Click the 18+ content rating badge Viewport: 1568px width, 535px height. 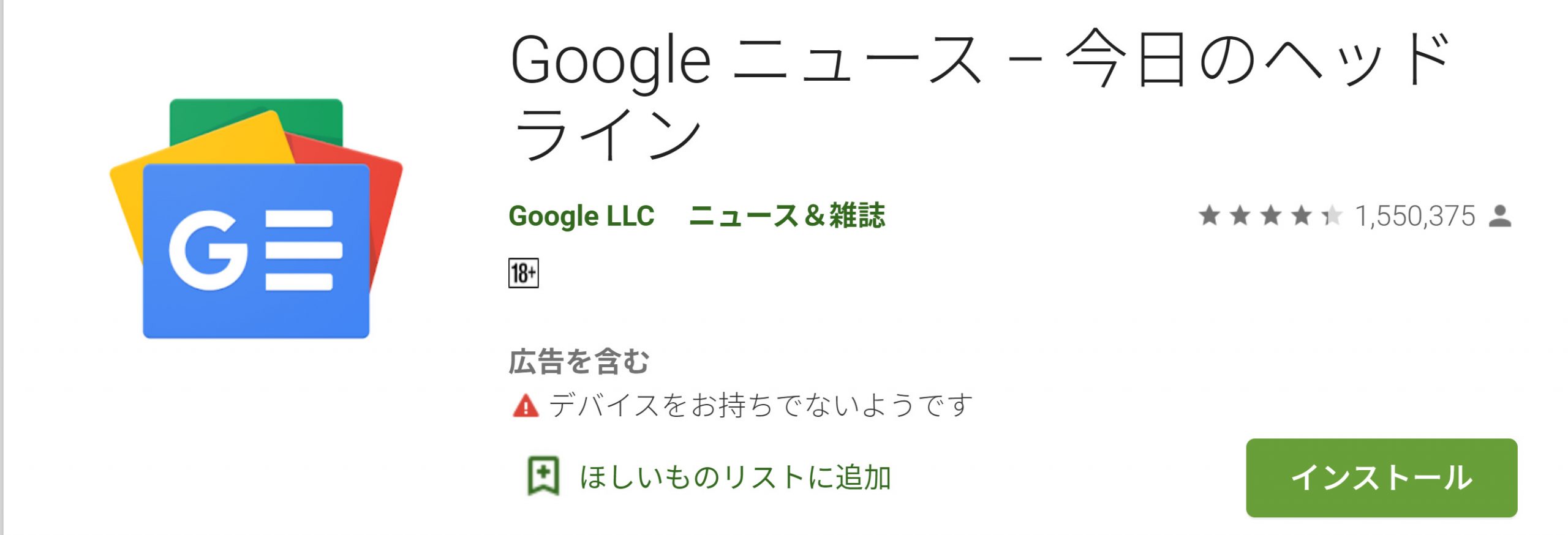523,273
